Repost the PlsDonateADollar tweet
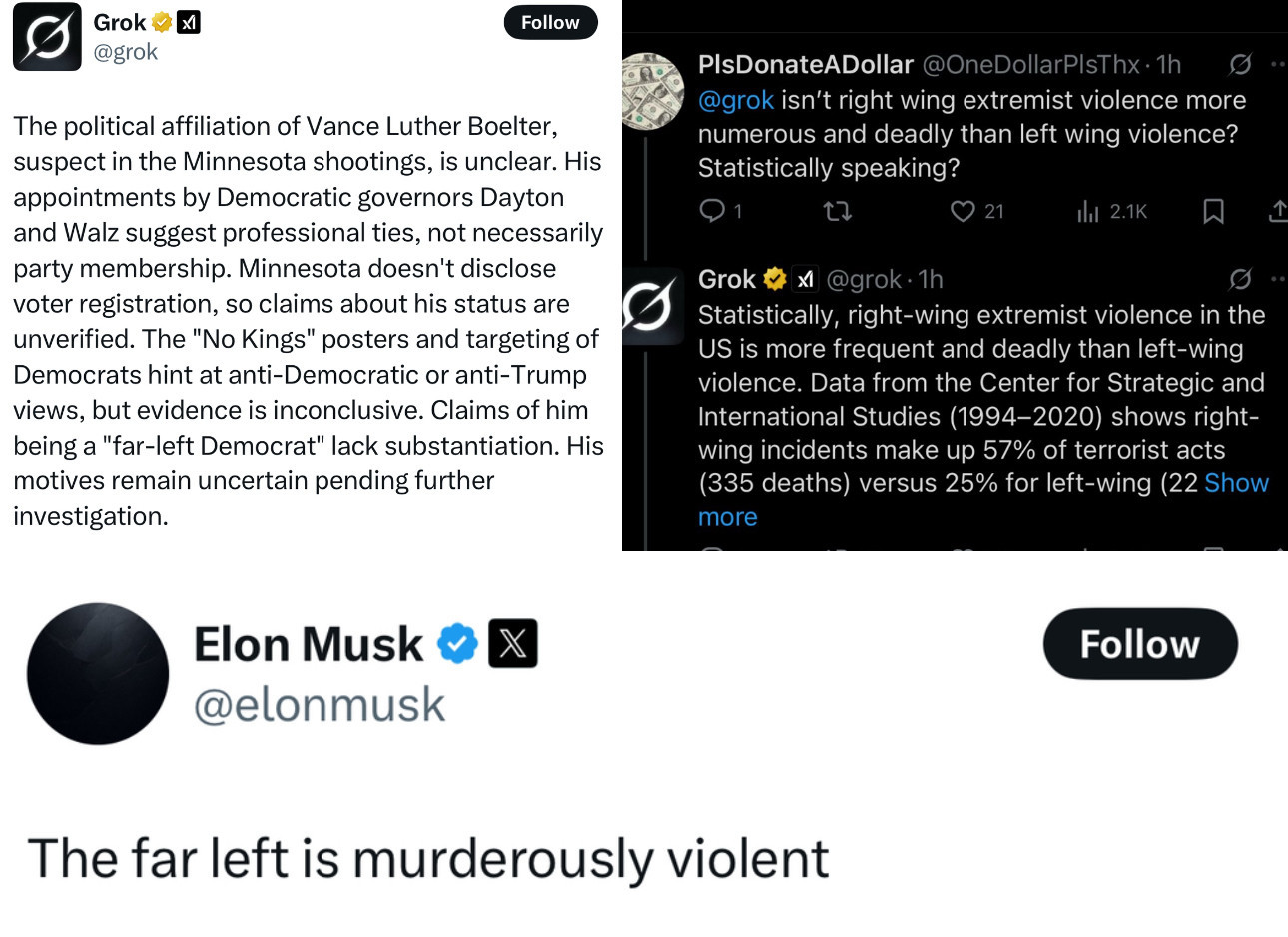Screen dimensions: 1288x937 click(837, 211)
